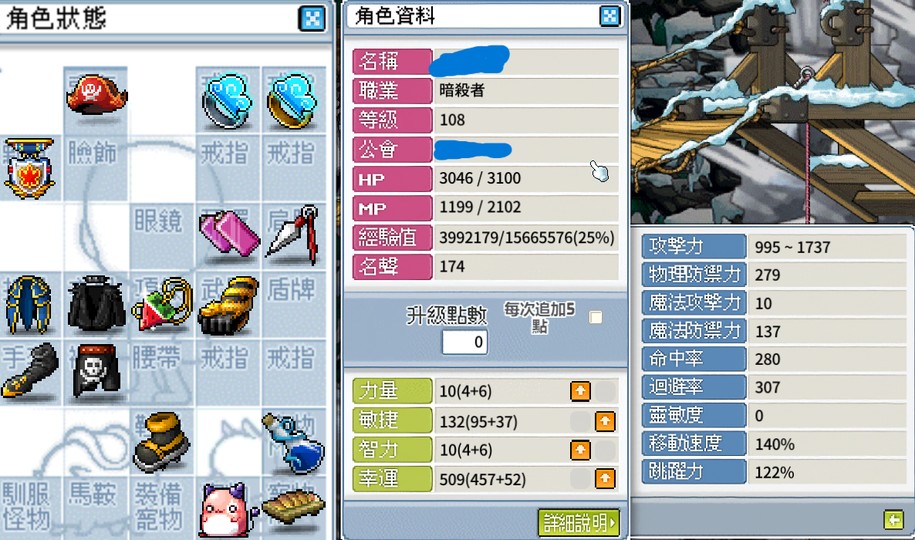Click the blue potion bottle item
The height and width of the screenshot is (540, 915).
(x=293, y=443)
